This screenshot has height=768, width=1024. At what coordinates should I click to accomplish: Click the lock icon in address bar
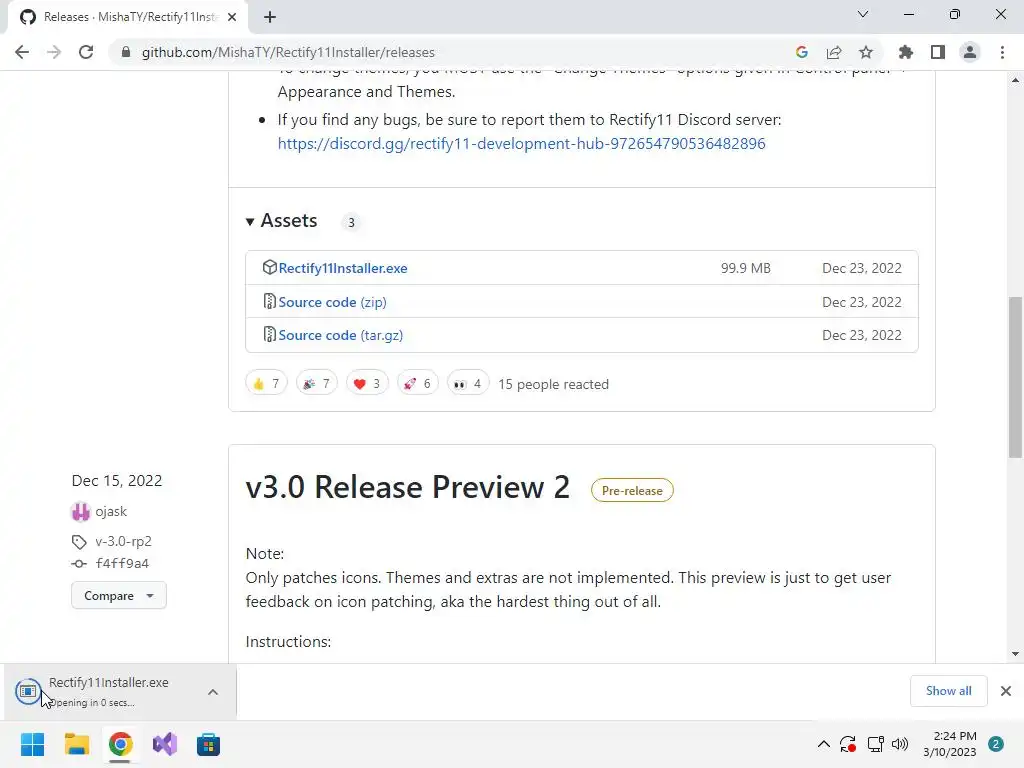pos(126,52)
